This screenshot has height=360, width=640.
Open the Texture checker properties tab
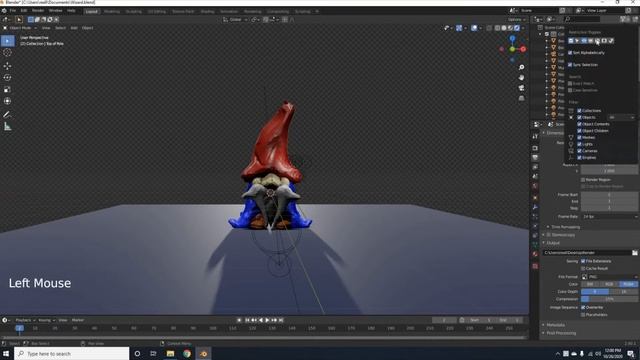click(x=535, y=266)
